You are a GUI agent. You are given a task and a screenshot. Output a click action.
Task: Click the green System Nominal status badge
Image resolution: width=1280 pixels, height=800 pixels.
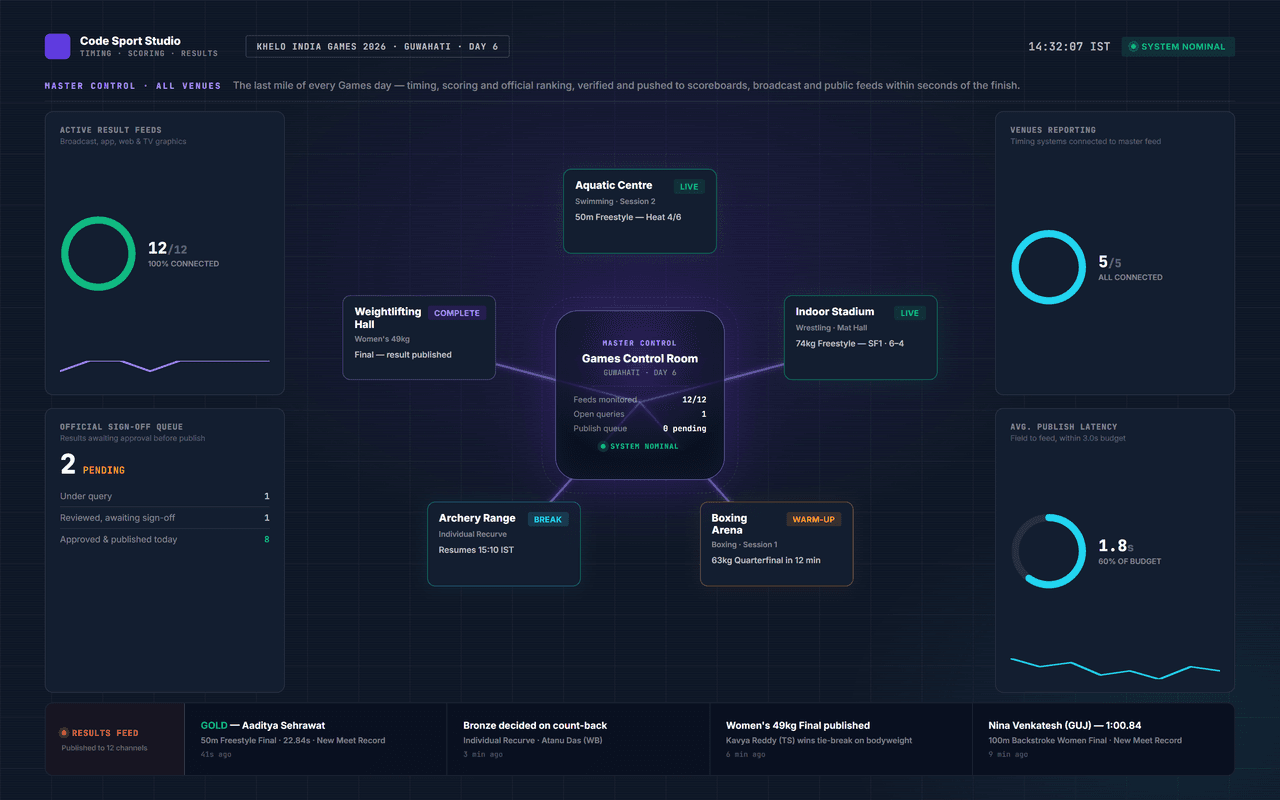coord(1178,47)
